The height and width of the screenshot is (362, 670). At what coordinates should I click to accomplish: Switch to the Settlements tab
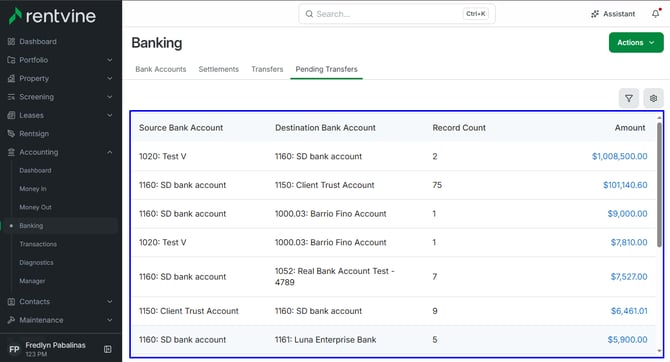pyautogui.click(x=218, y=69)
